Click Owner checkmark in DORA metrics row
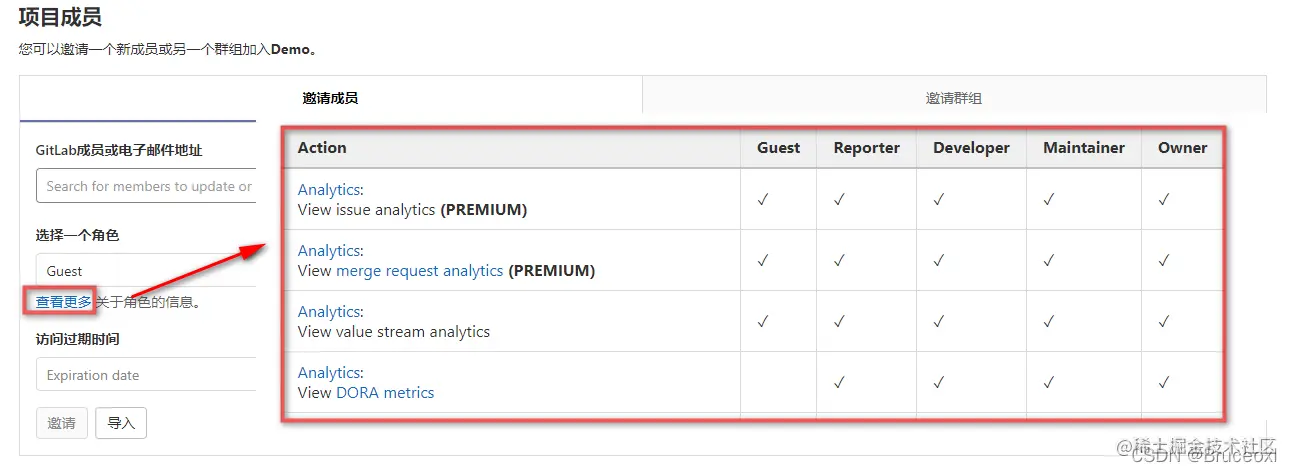 [1164, 382]
